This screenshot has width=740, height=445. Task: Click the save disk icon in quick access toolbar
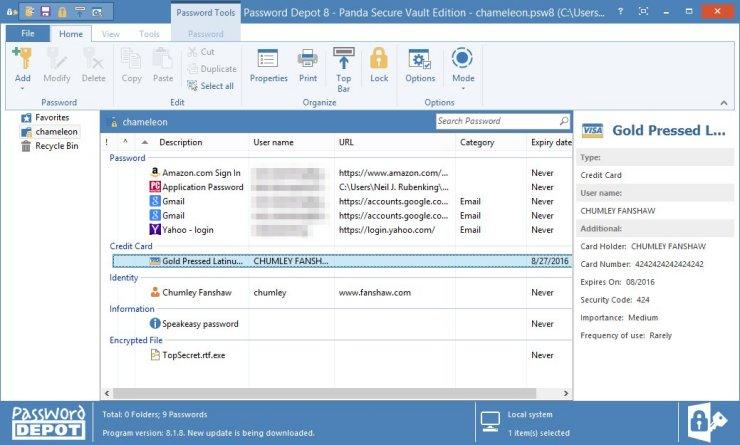[46, 12]
